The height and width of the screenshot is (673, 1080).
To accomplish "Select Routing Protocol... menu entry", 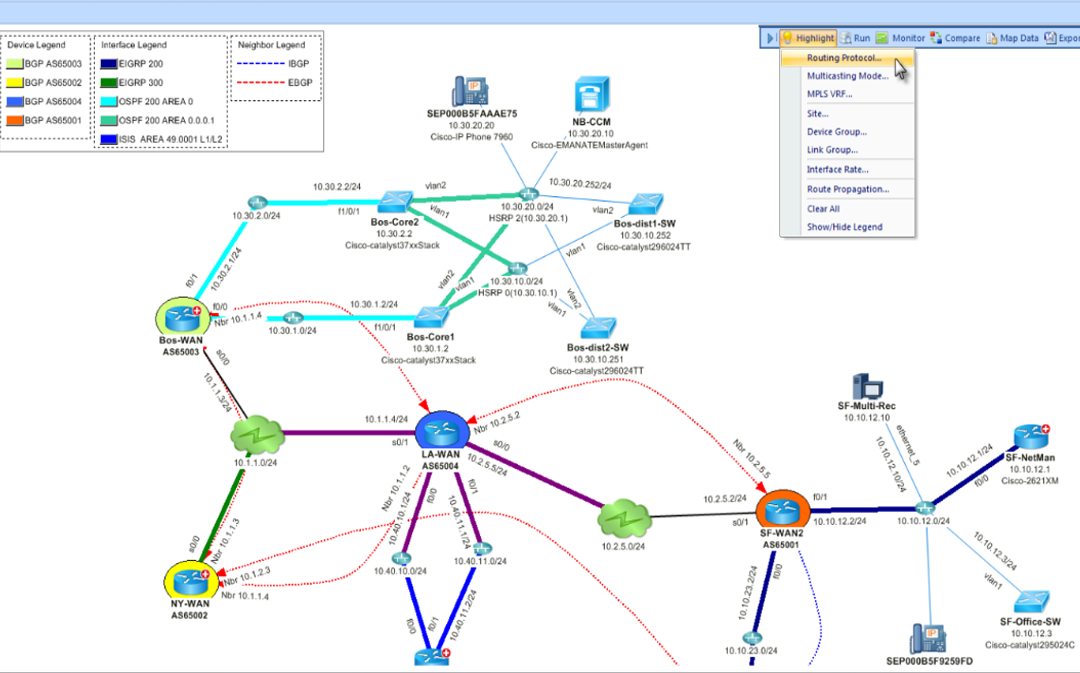I will pos(847,58).
